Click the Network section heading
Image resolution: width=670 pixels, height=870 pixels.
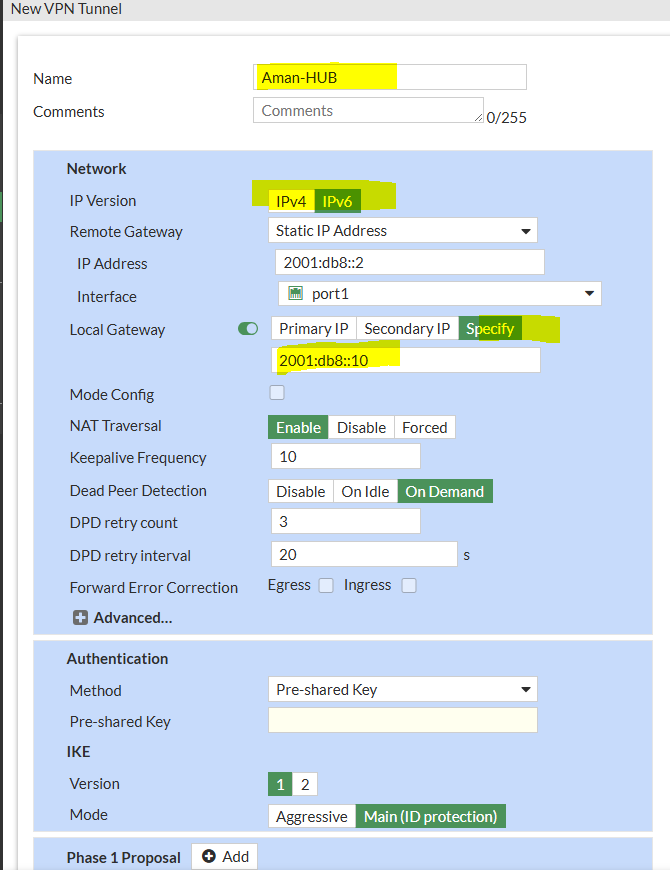pos(97,169)
